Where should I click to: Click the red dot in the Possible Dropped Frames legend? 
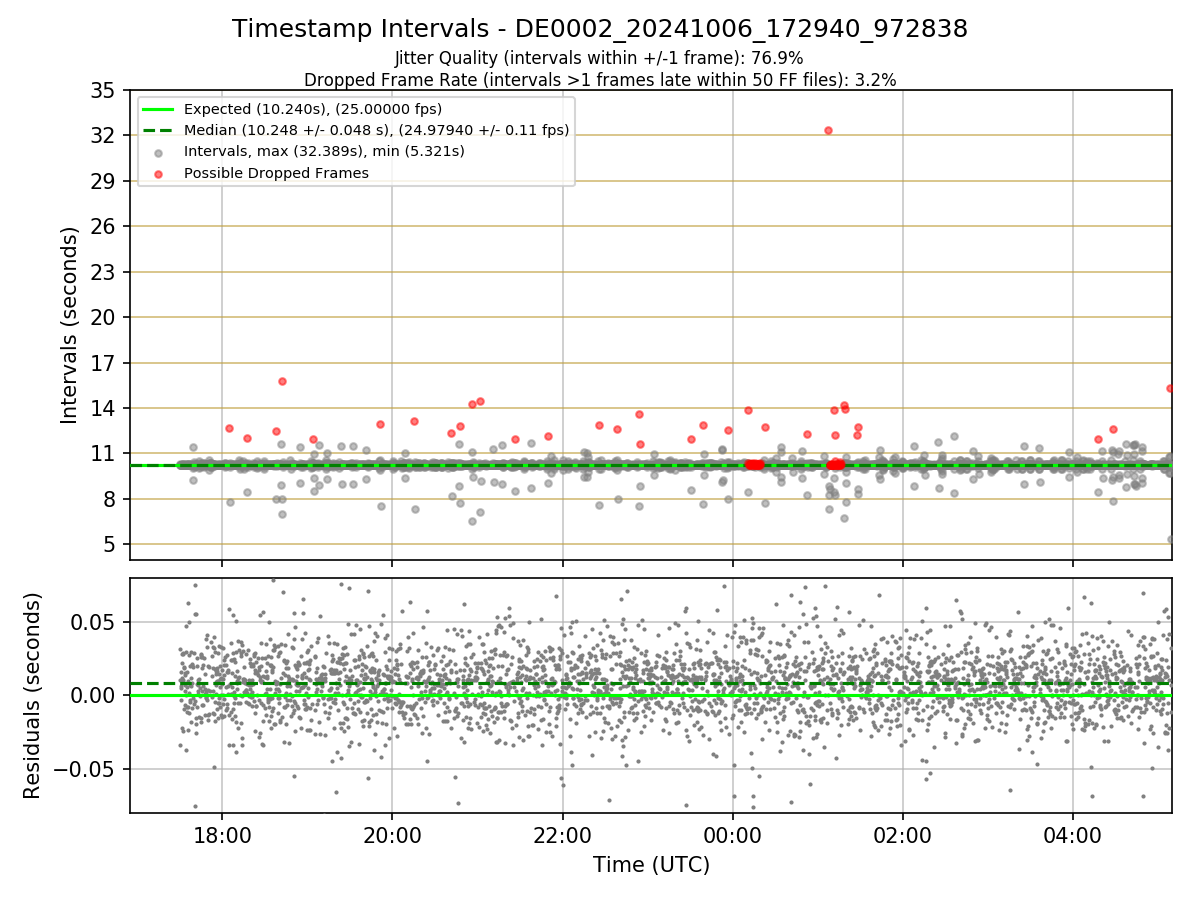[x=160, y=173]
